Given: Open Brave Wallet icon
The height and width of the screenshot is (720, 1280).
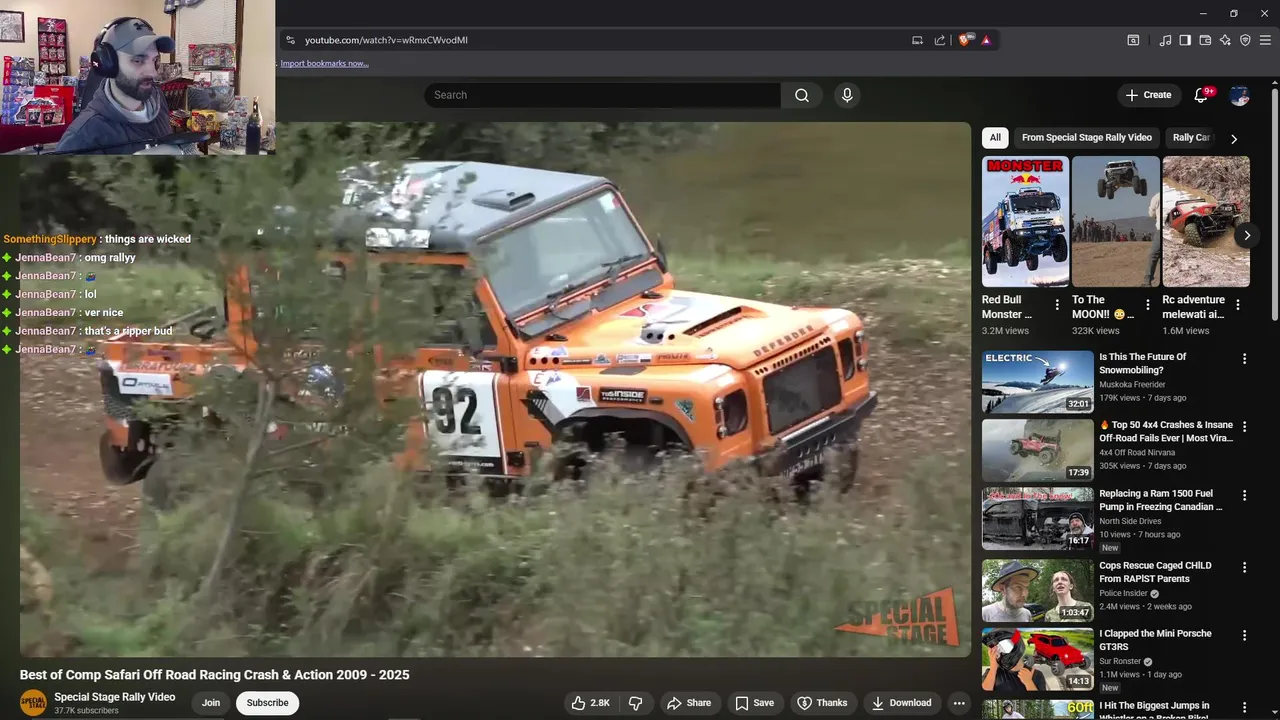Looking at the screenshot, I should [1205, 40].
